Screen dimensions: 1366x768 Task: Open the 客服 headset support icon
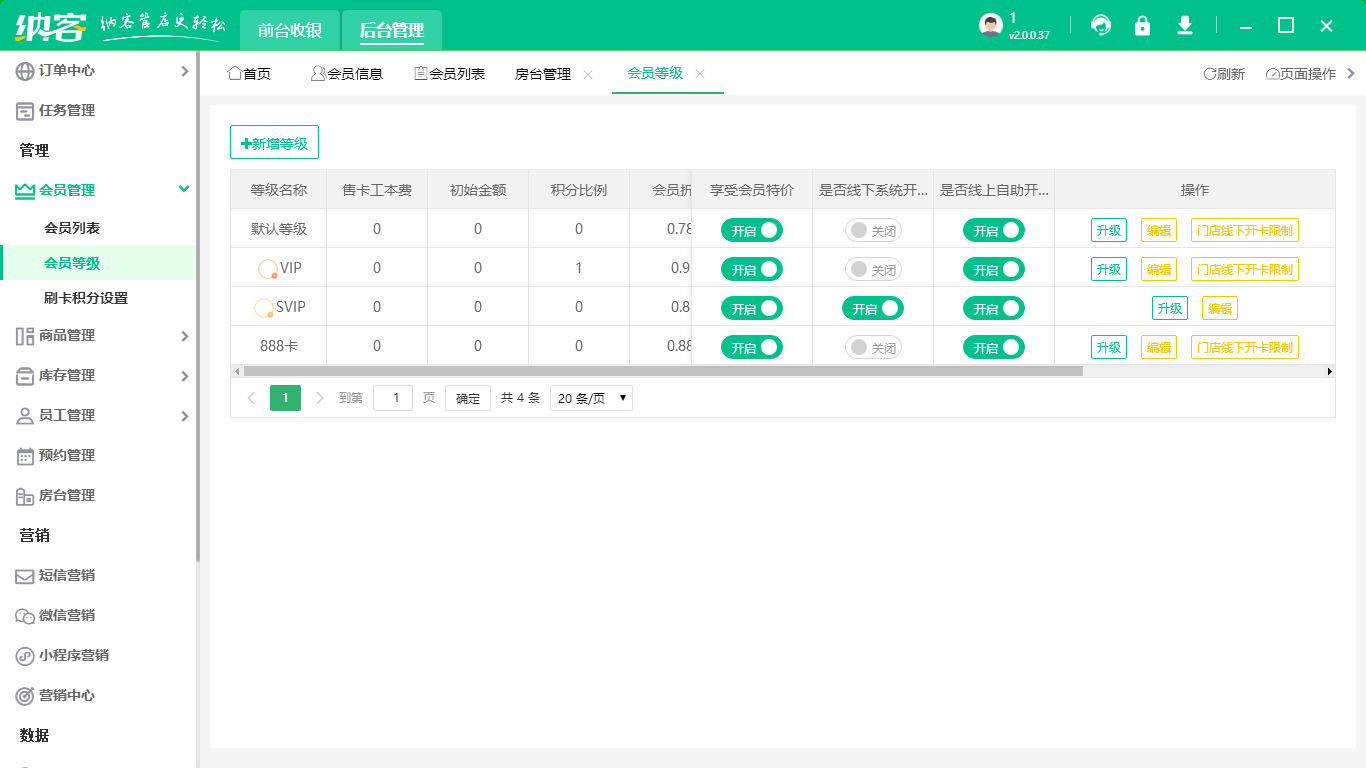point(1101,26)
